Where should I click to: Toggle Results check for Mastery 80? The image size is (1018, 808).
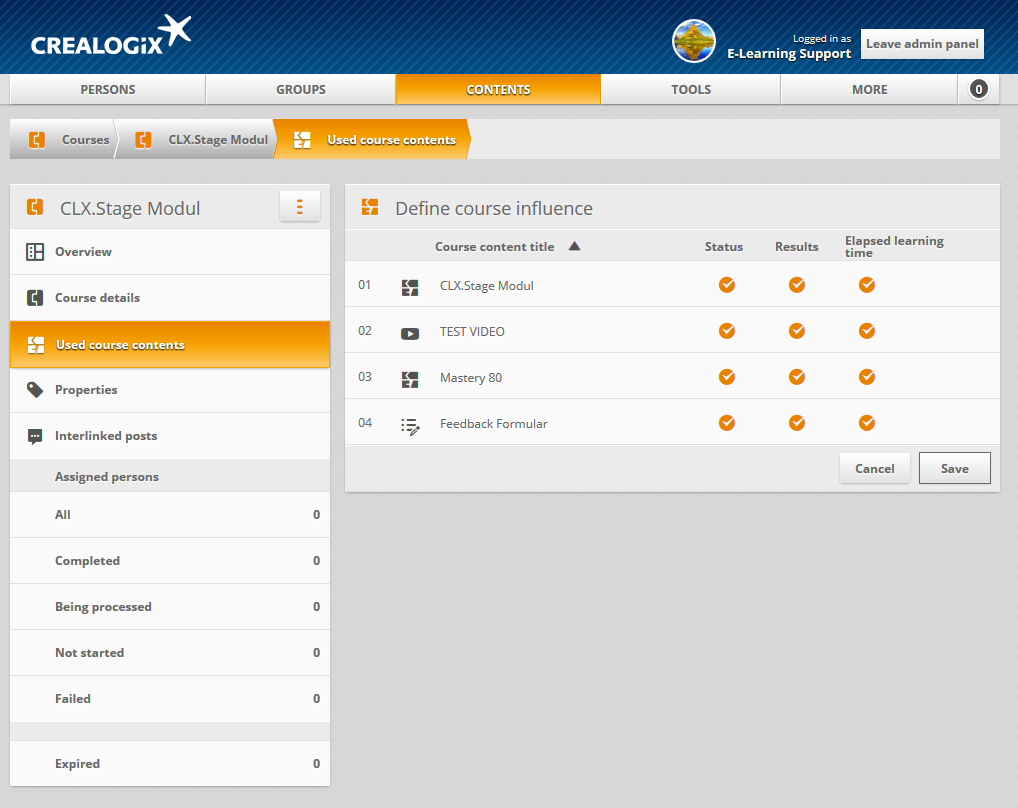point(797,377)
